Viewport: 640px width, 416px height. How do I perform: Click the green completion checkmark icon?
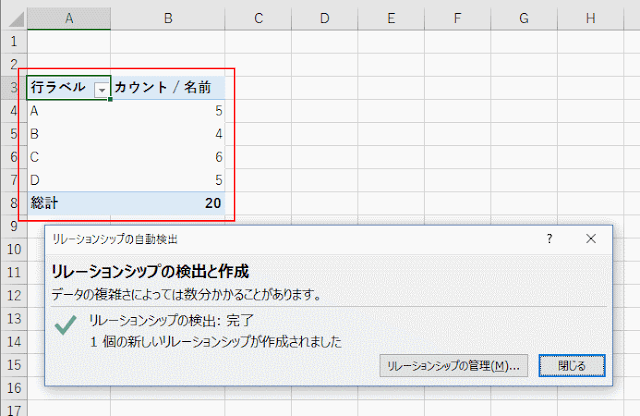coord(66,325)
